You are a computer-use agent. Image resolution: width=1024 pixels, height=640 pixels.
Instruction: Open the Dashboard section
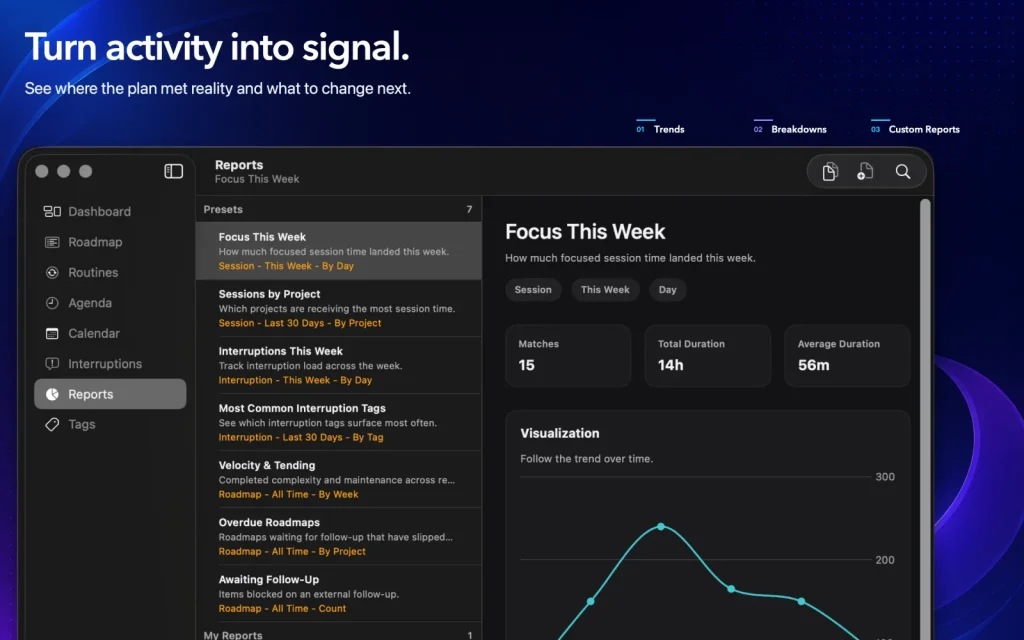110,211
